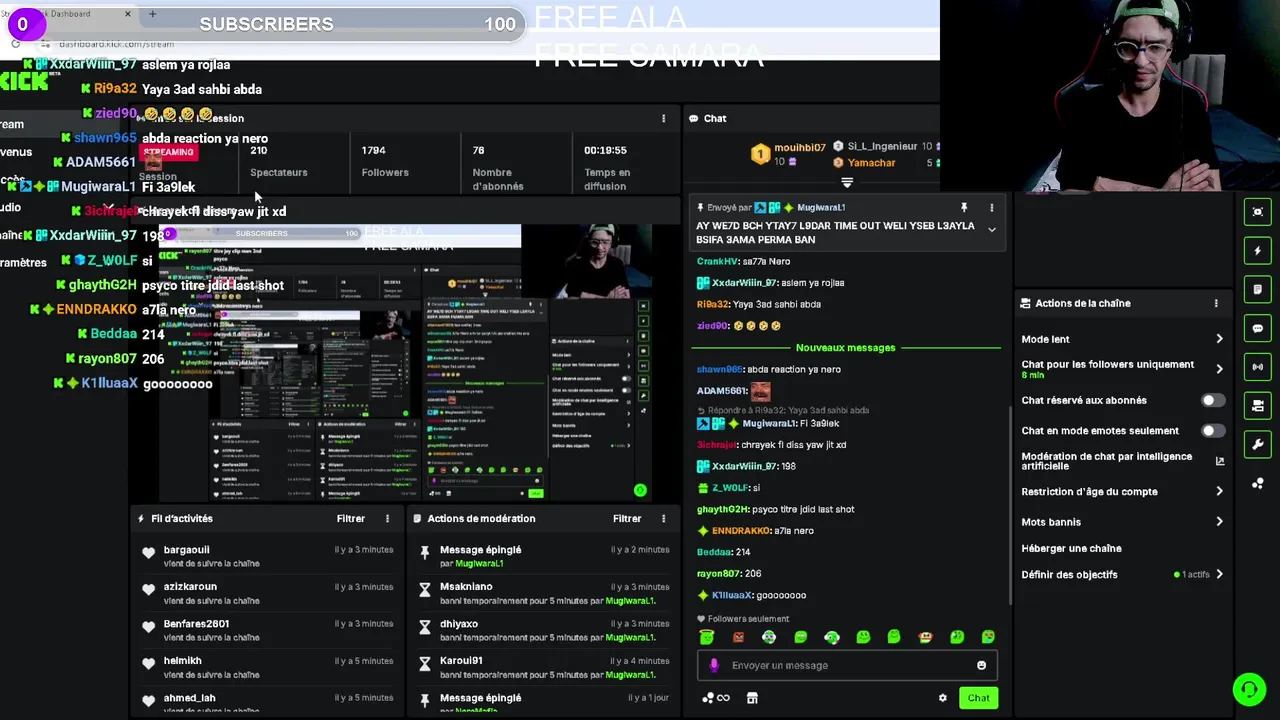
Task: Open user dhiyaxo in moderation list
Action: pyautogui.click(x=459, y=624)
